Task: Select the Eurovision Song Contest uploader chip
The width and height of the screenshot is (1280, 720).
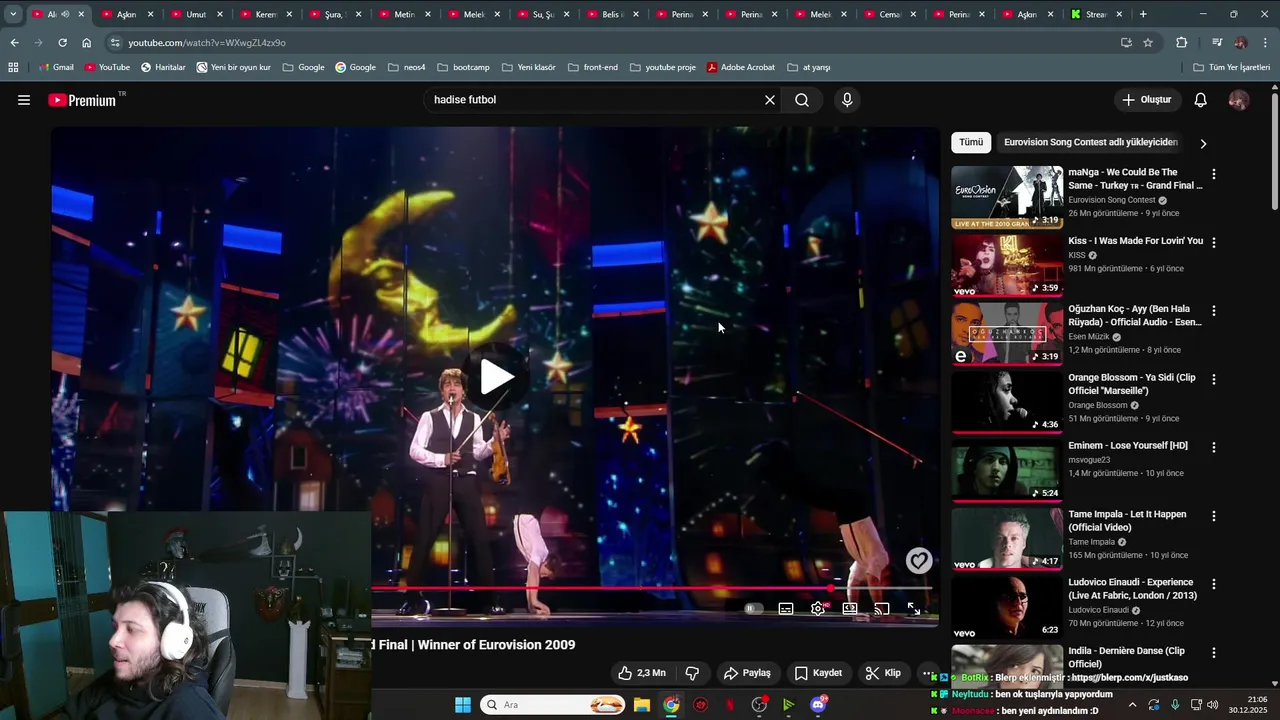Action: (1091, 142)
